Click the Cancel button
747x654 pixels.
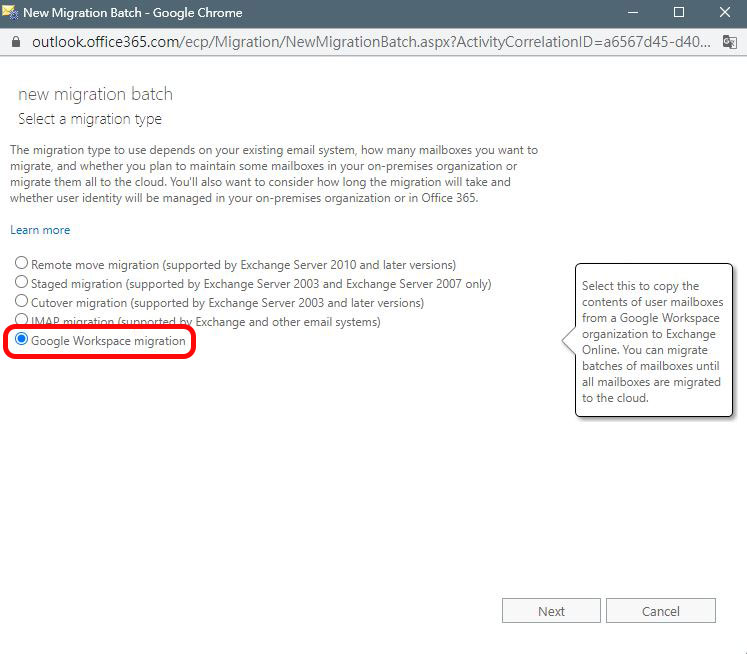tap(660, 611)
